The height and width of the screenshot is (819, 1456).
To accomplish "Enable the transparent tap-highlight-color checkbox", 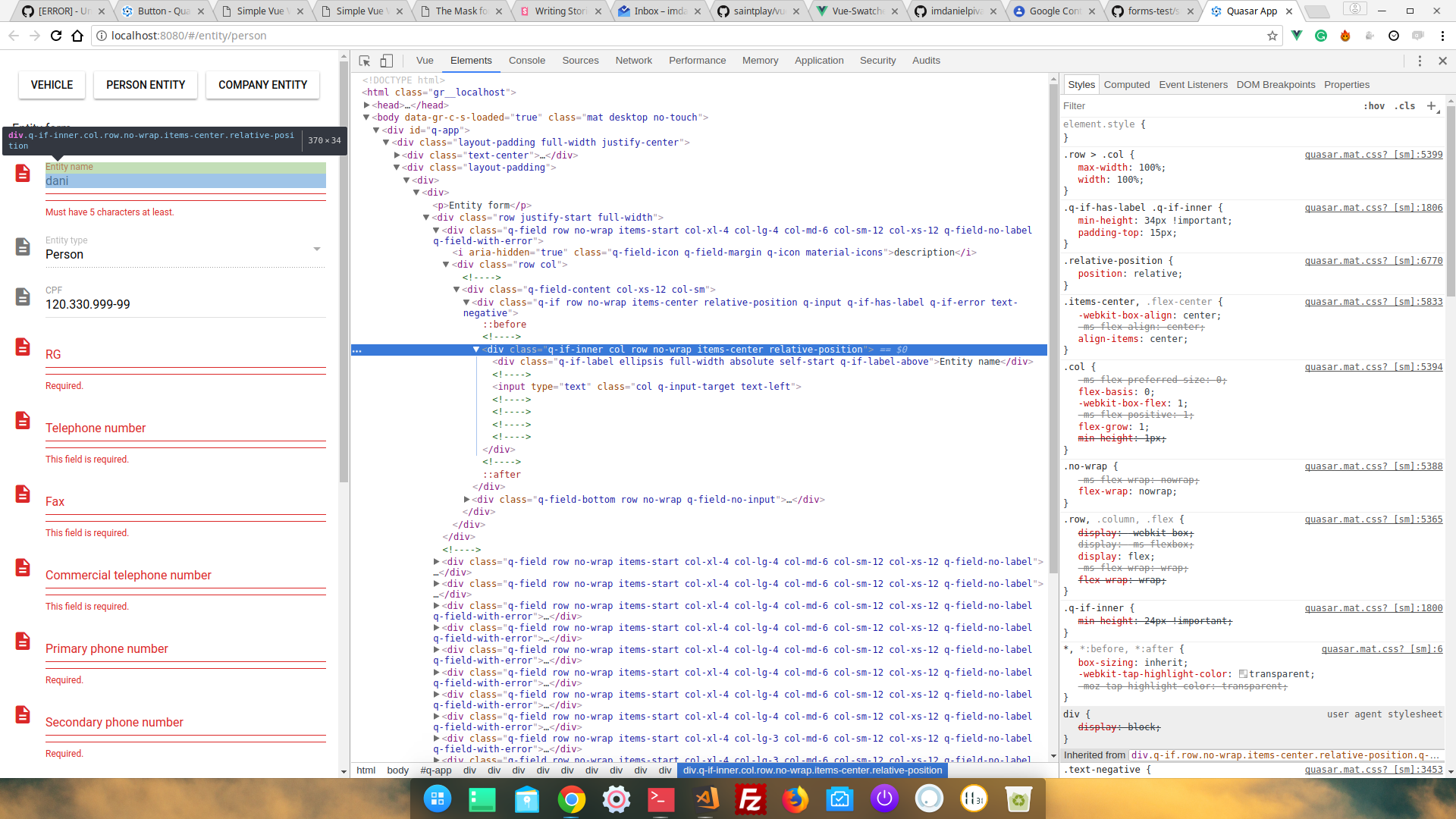I will coord(1241,673).
